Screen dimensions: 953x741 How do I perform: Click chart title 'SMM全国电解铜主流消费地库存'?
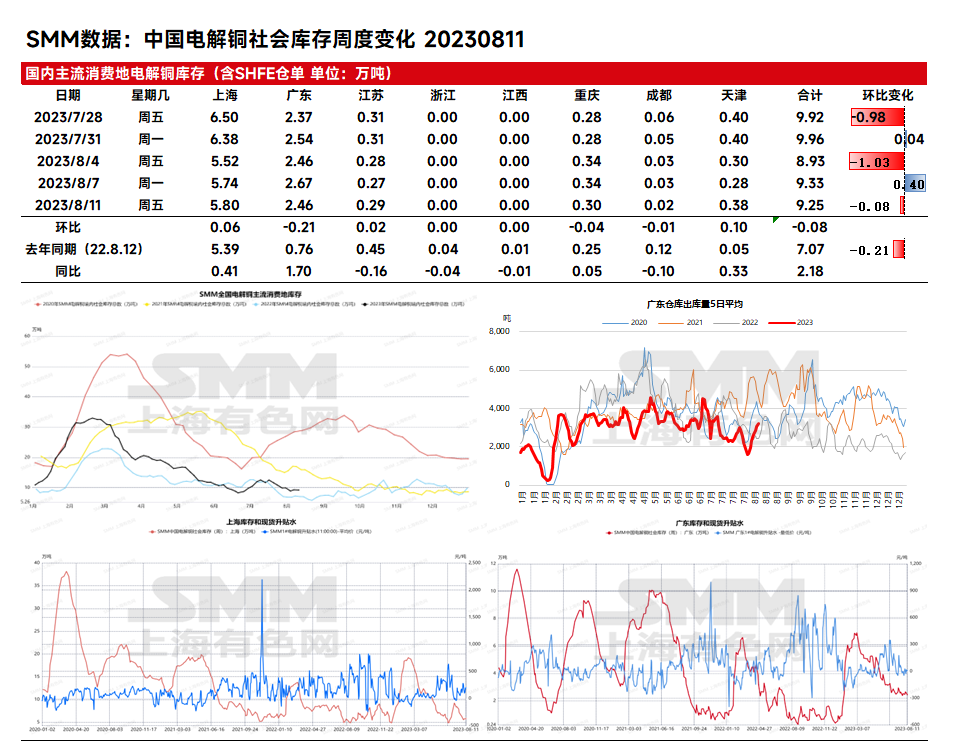pyautogui.click(x=250, y=294)
